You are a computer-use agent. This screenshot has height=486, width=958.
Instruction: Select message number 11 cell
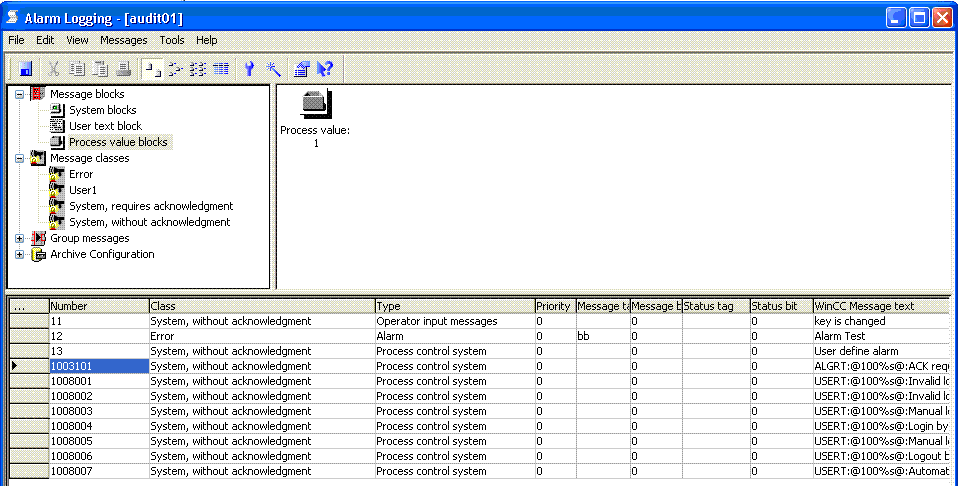tap(99, 321)
